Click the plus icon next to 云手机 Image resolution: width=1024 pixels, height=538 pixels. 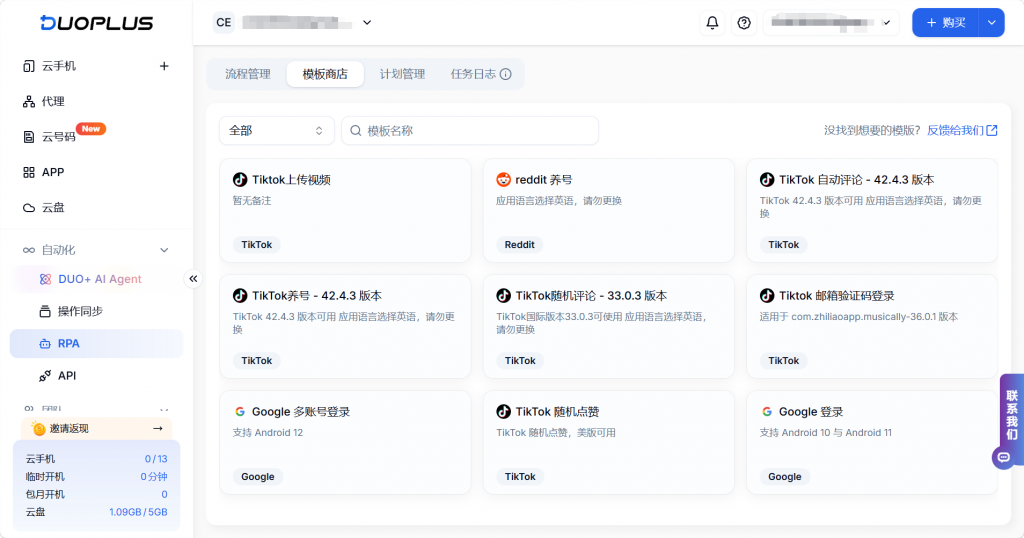(164, 66)
